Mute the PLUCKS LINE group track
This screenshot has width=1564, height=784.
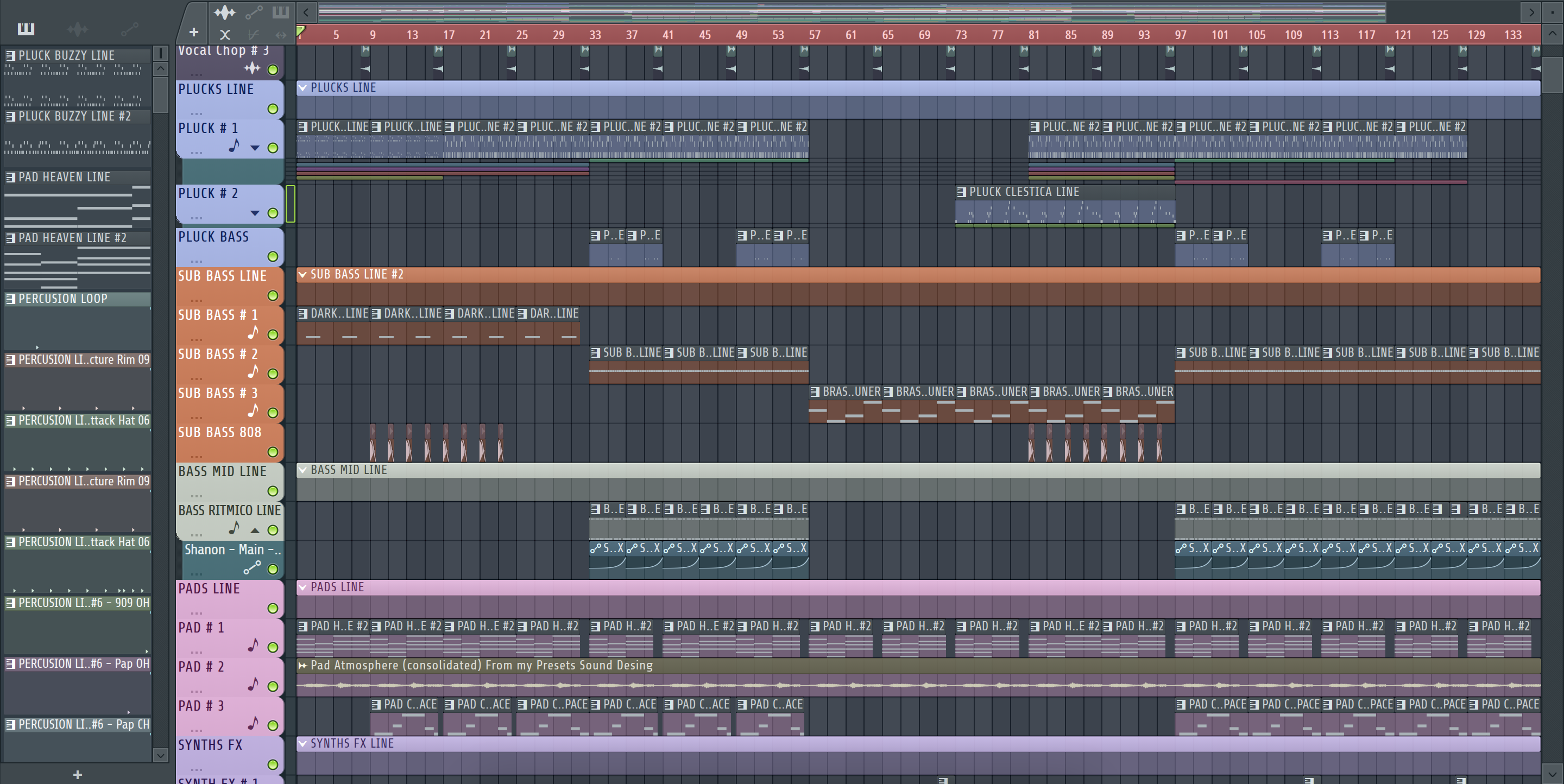point(273,109)
